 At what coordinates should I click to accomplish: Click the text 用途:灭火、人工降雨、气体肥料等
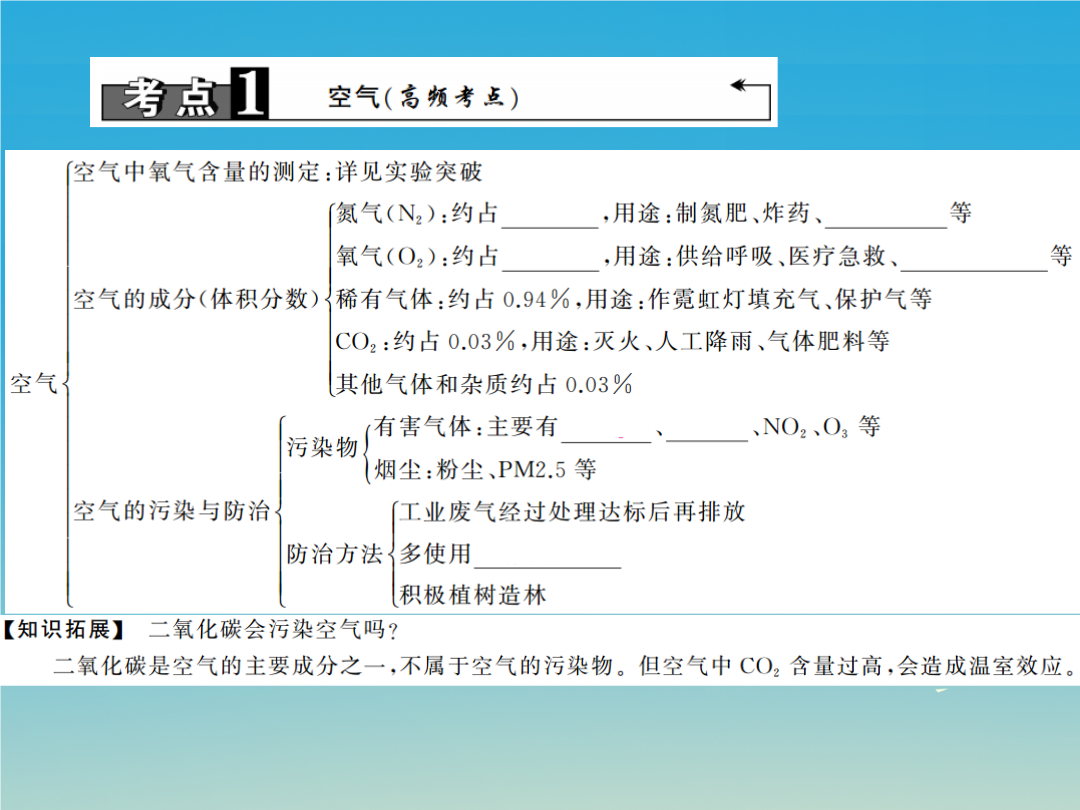click(710, 342)
